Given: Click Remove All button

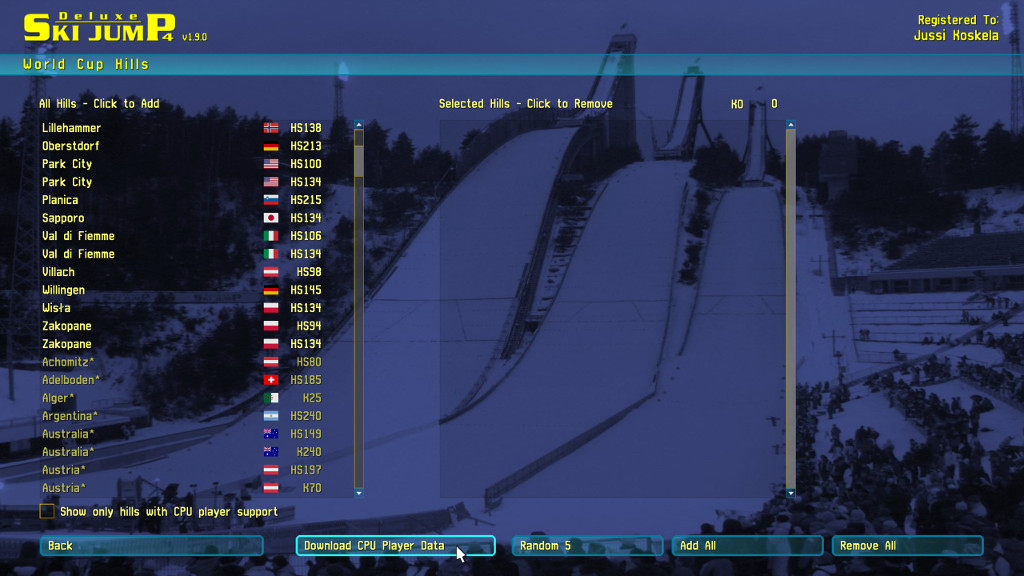Looking at the screenshot, I should (x=907, y=546).
